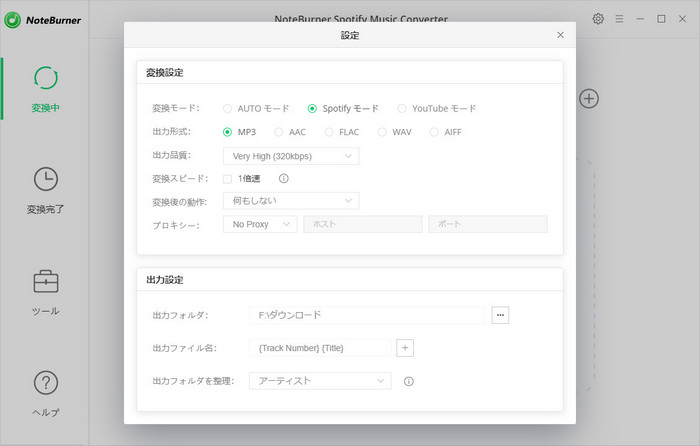Select AUTO モード radio button
Image resolution: width=700 pixels, height=446 pixels.
227,108
